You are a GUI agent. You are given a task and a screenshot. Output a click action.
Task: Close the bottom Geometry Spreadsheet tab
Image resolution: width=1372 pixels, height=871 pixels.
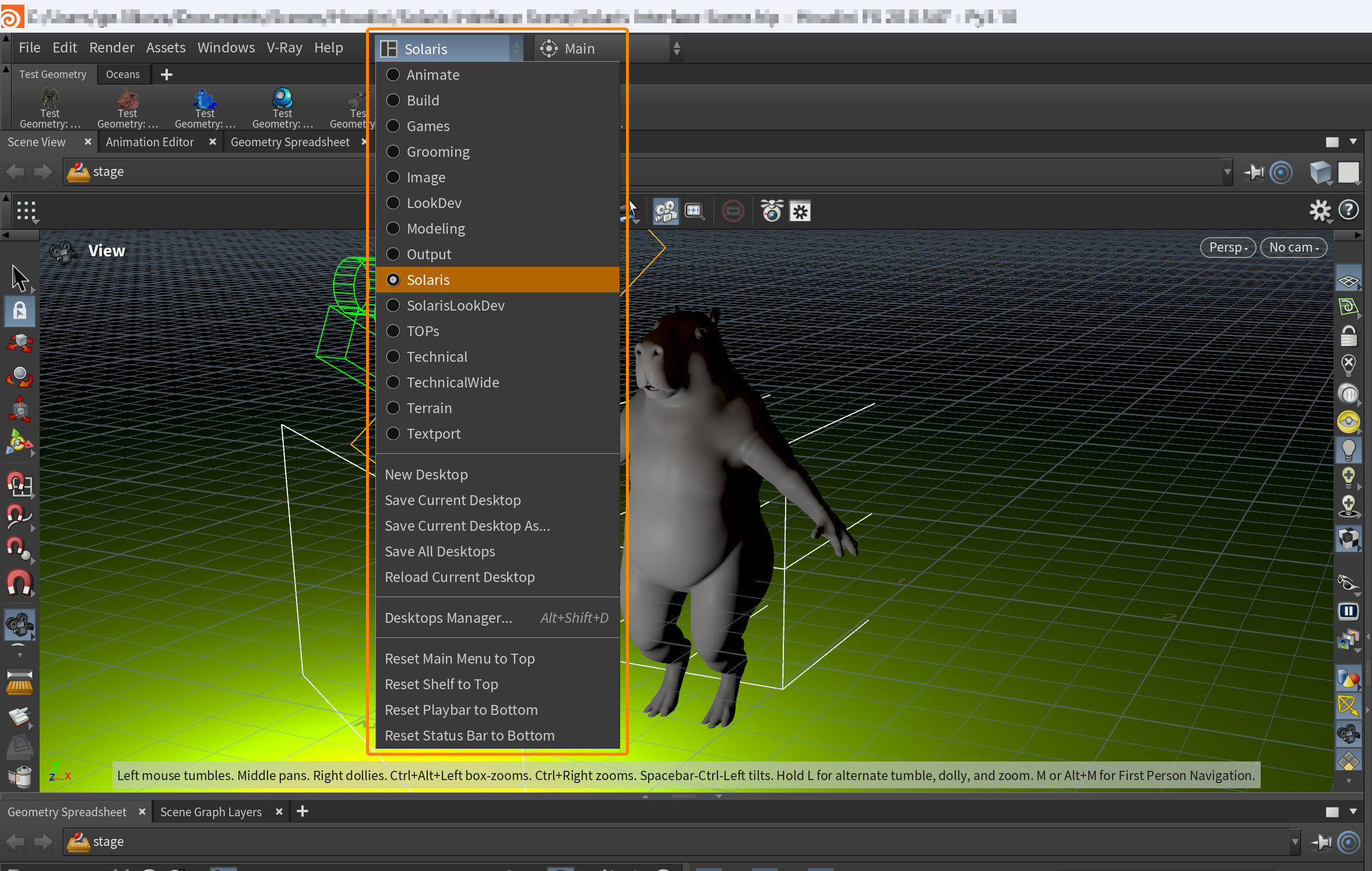pyautogui.click(x=142, y=812)
